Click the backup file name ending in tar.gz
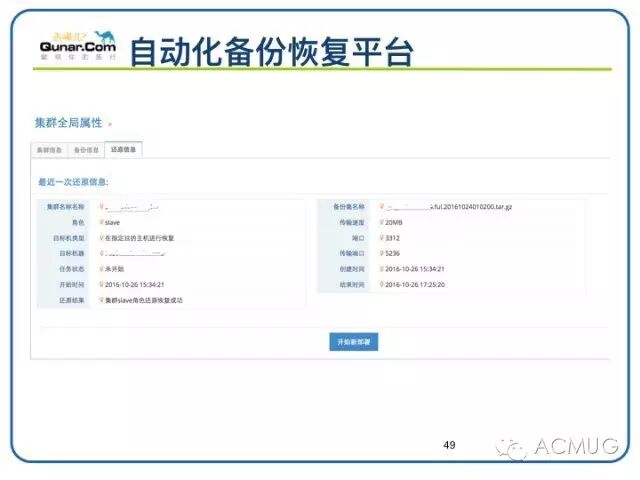This screenshot has width=640, height=480. (449, 207)
